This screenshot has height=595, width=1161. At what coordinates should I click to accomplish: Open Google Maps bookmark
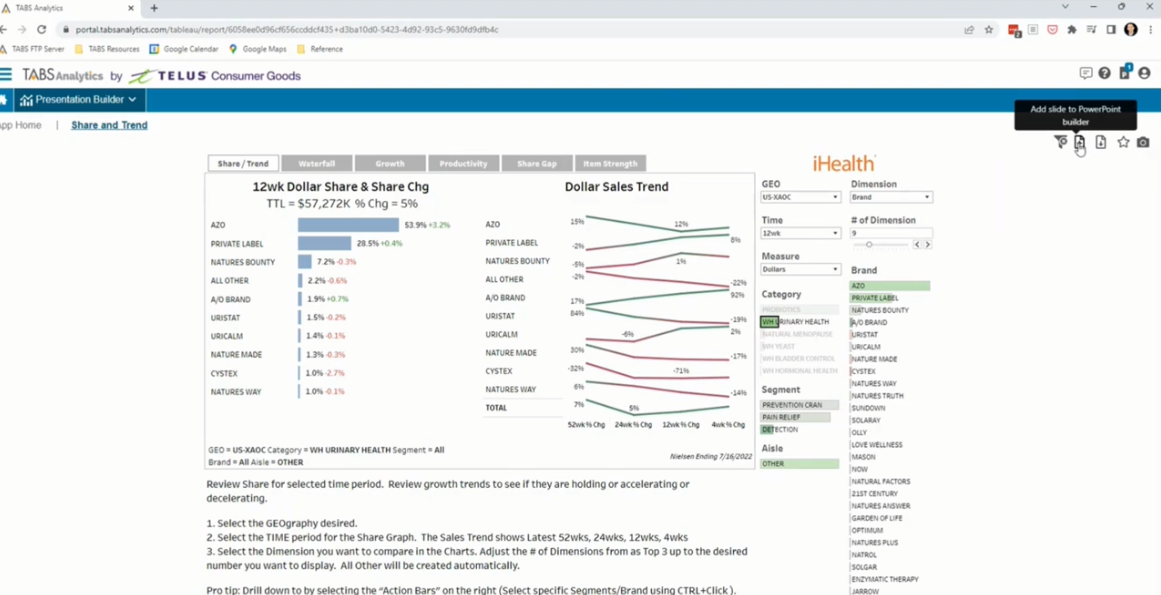point(258,49)
